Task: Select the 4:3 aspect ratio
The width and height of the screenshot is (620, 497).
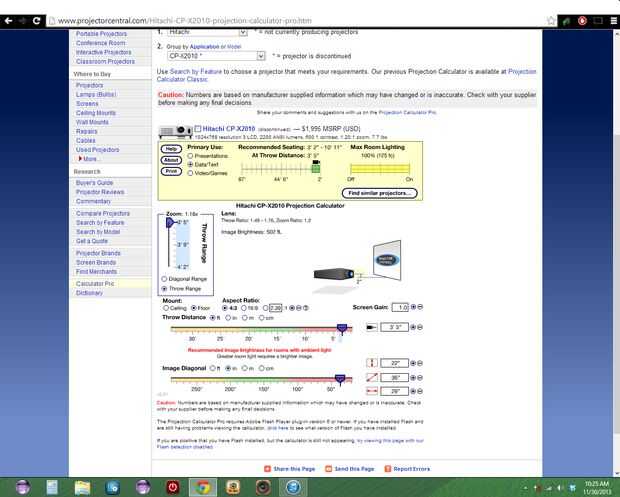Action: 225,308
